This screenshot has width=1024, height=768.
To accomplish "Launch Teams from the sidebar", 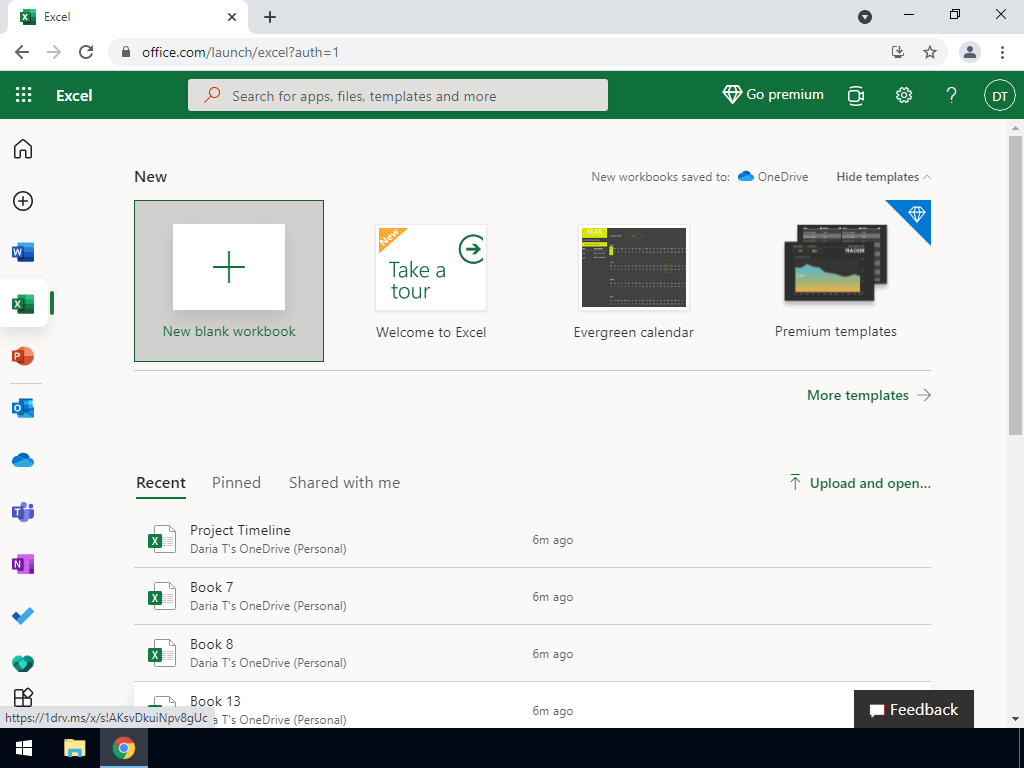I will pos(23,512).
